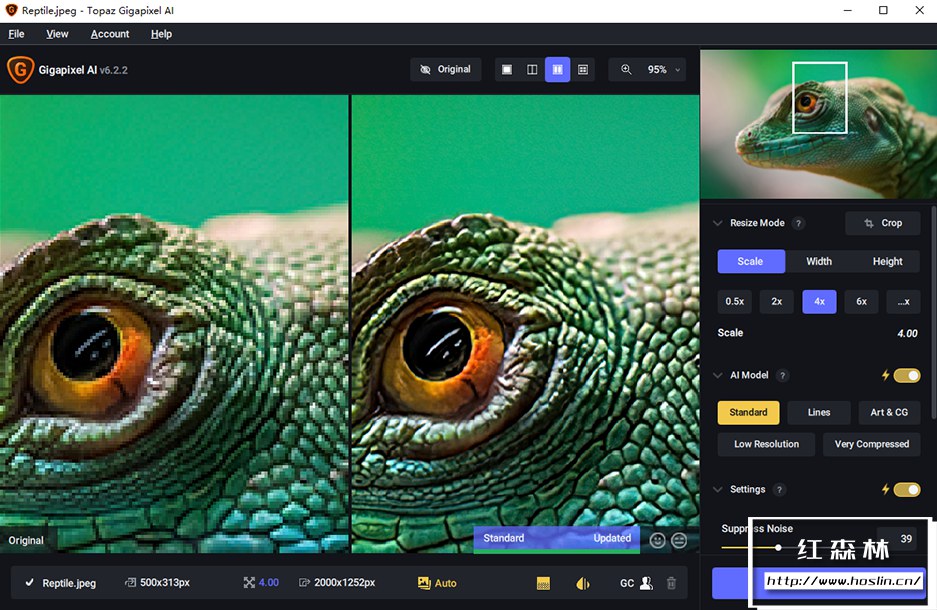Image resolution: width=937 pixels, height=610 pixels.
Task: Select the Scale resize tab
Action: (751, 261)
